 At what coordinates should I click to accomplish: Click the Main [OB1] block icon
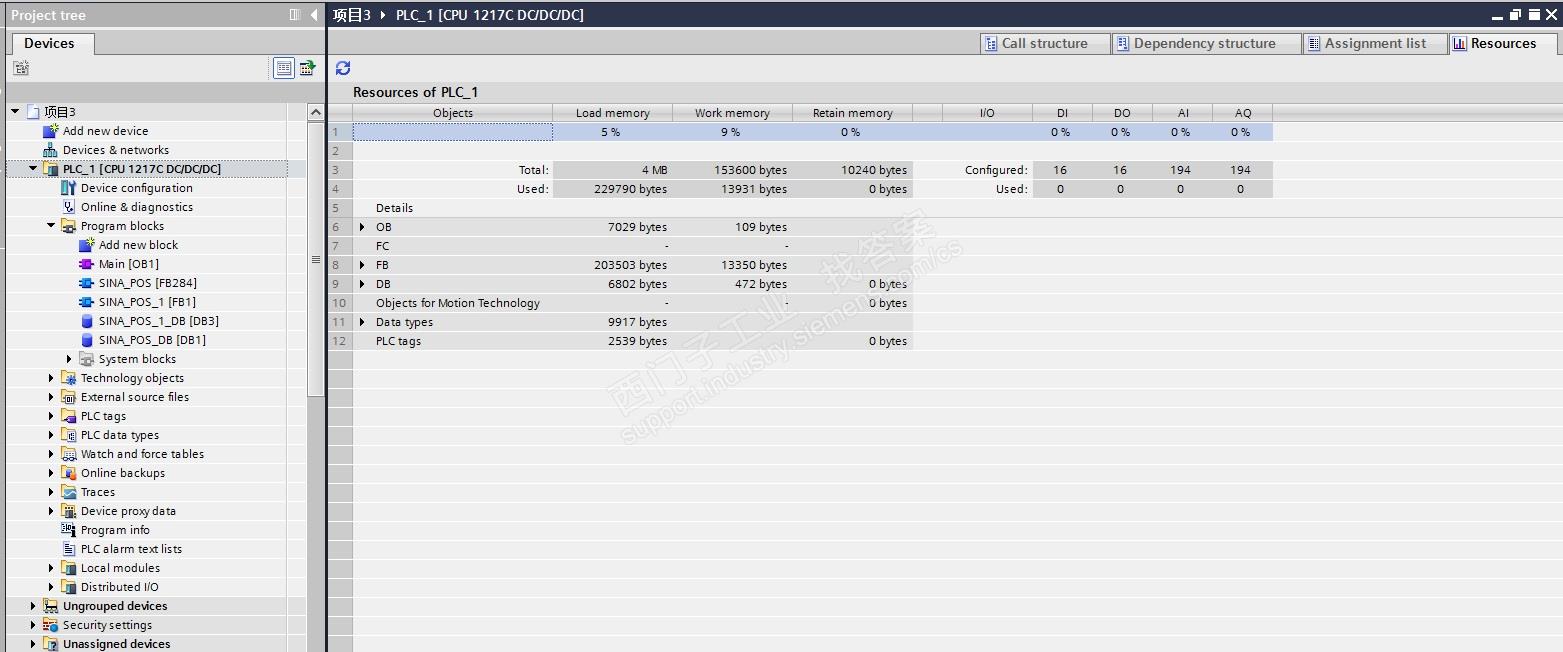point(87,264)
